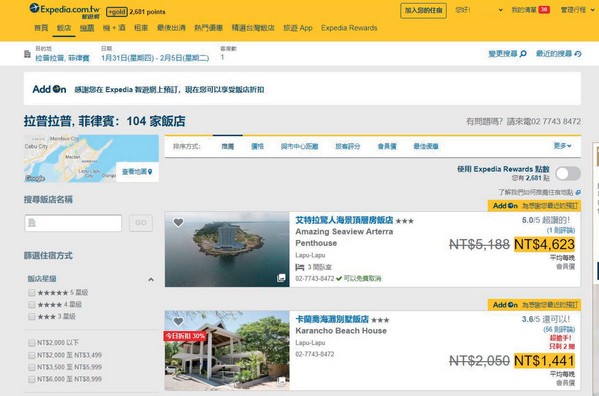The height and width of the screenshot is (396, 599).
Task: Open 旅遊 App in the navigation bar
Action: point(298,28)
